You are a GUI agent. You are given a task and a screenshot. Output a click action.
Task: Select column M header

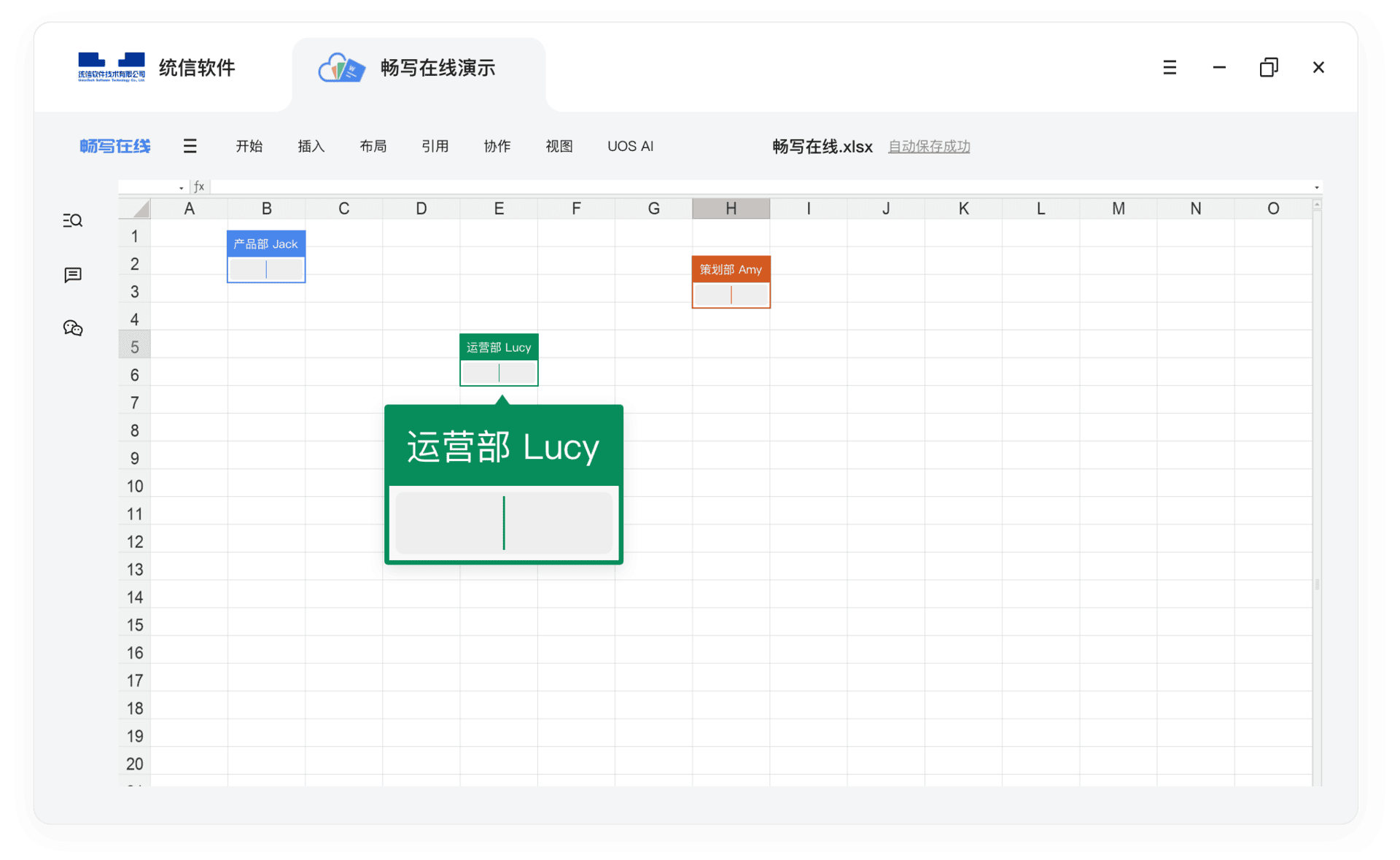point(1119,209)
